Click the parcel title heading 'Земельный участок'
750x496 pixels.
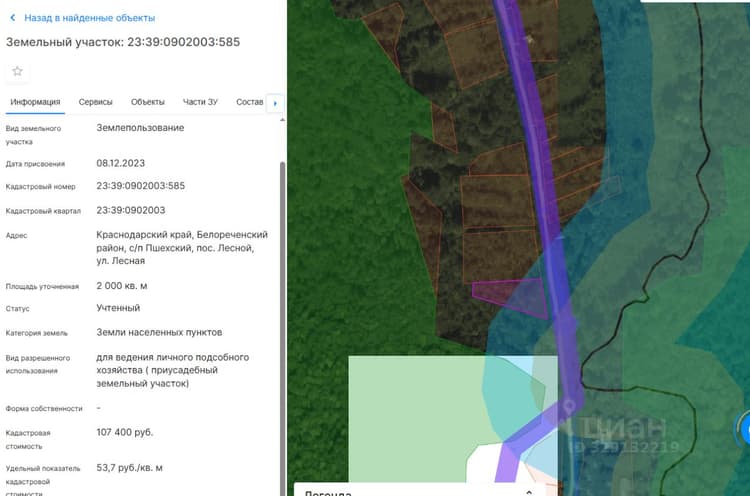click(64, 42)
